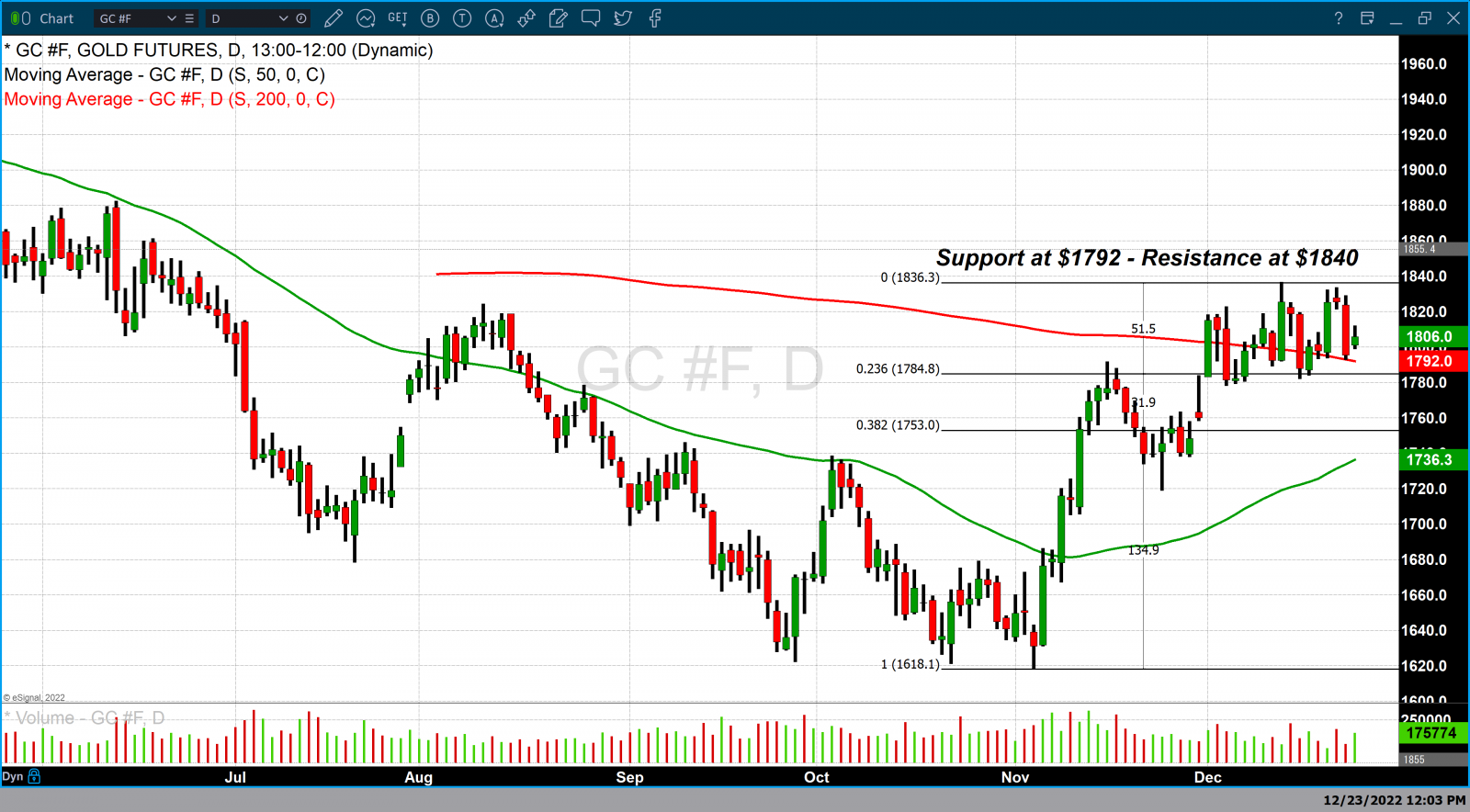Click the 0.236 (1784.8) Fibonacci label
The height and width of the screenshot is (812, 1470).
(898, 368)
